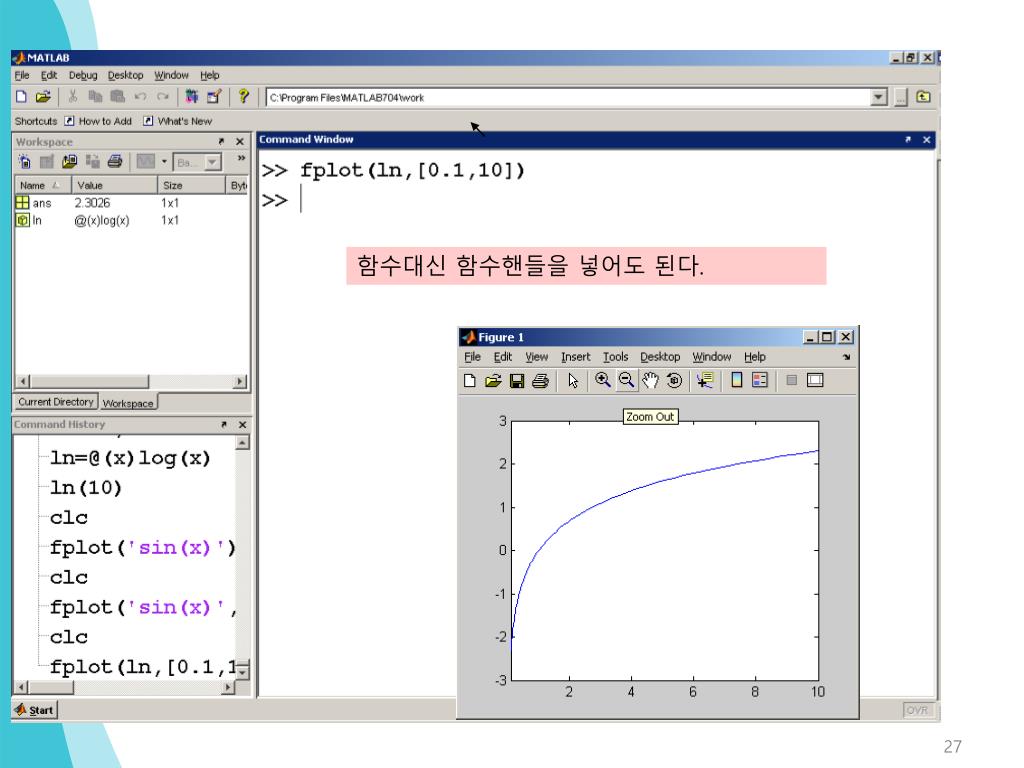Create a new variable in the Workspace toolbar
1024x768 pixels.
[24, 161]
